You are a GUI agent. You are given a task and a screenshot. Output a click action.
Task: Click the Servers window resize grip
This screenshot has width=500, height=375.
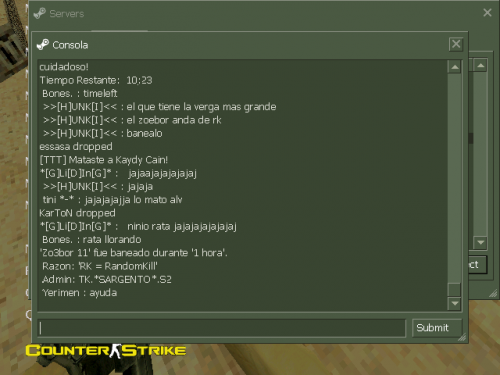(x=493, y=293)
